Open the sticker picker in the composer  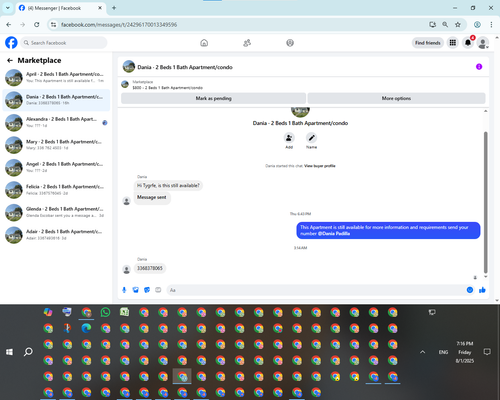tap(147, 290)
